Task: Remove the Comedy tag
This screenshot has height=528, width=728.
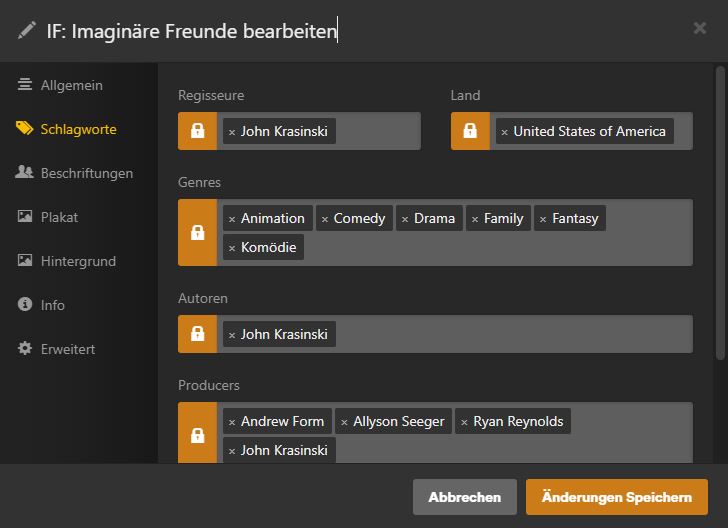Action: (325, 219)
